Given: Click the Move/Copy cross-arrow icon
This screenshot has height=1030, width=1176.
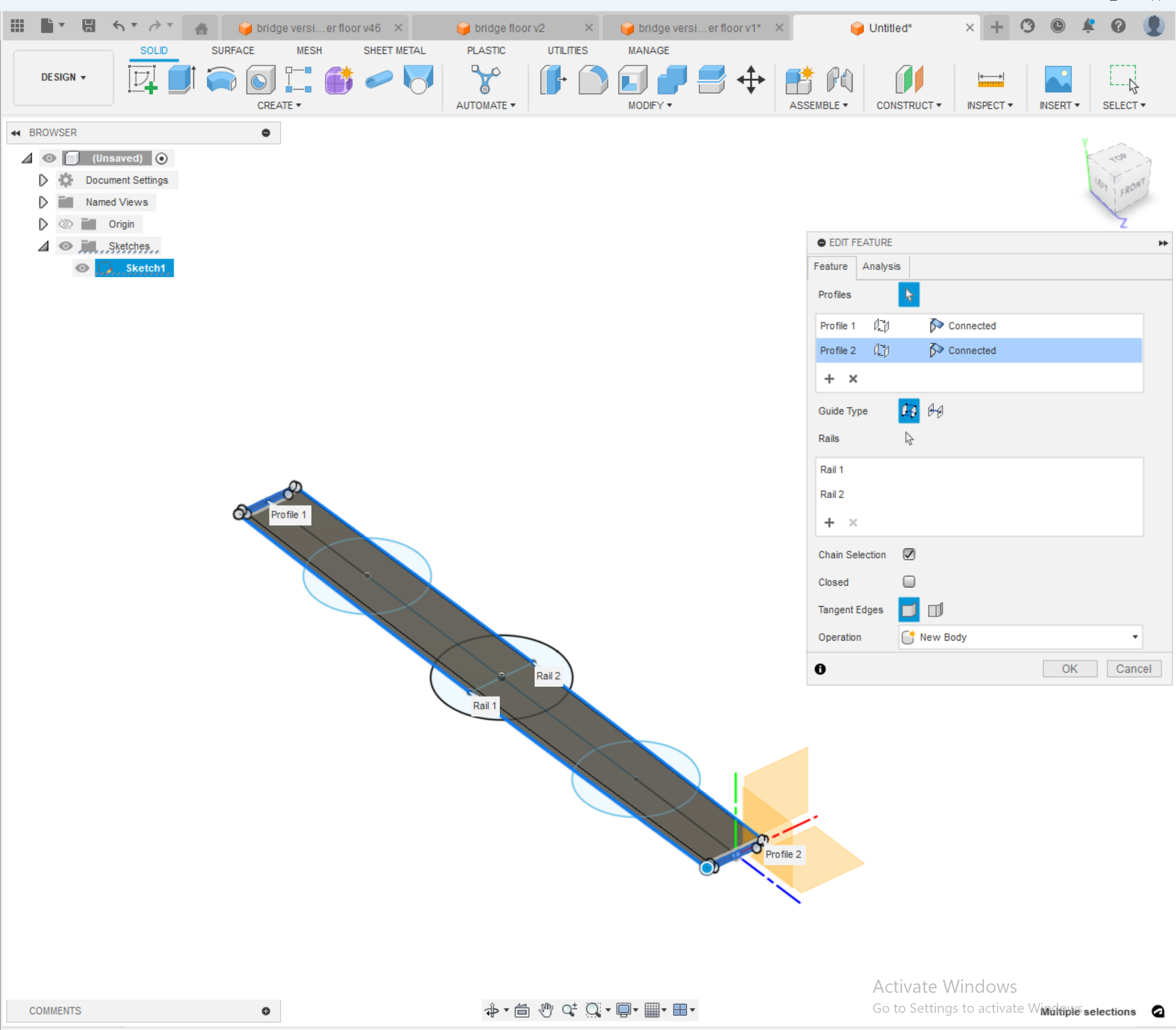Looking at the screenshot, I should coord(751,80).
